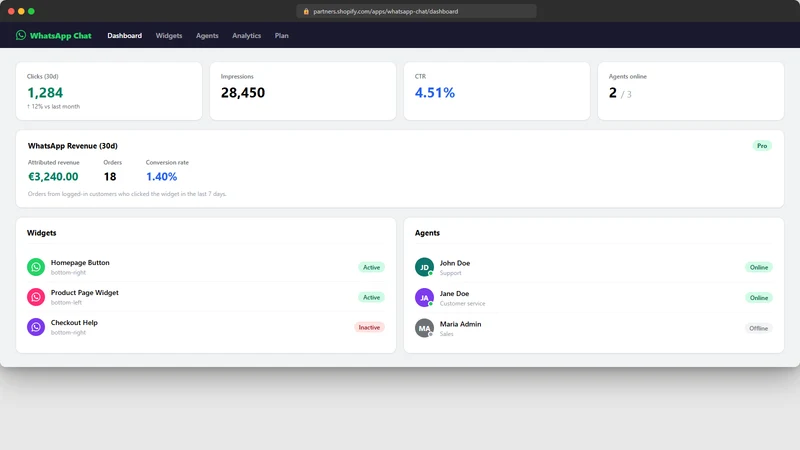This screenshot has width=800, height=450.
Task: Click the agents online count 2
Action: tap(613, 92)
